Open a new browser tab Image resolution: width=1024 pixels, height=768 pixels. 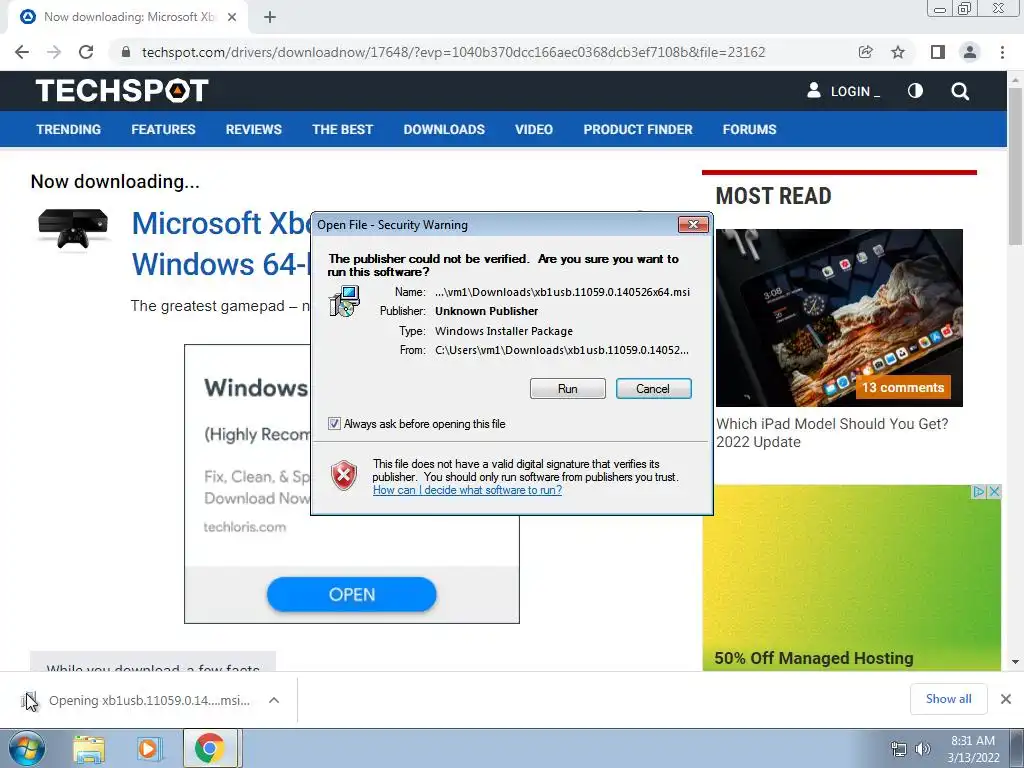point(270,17)
